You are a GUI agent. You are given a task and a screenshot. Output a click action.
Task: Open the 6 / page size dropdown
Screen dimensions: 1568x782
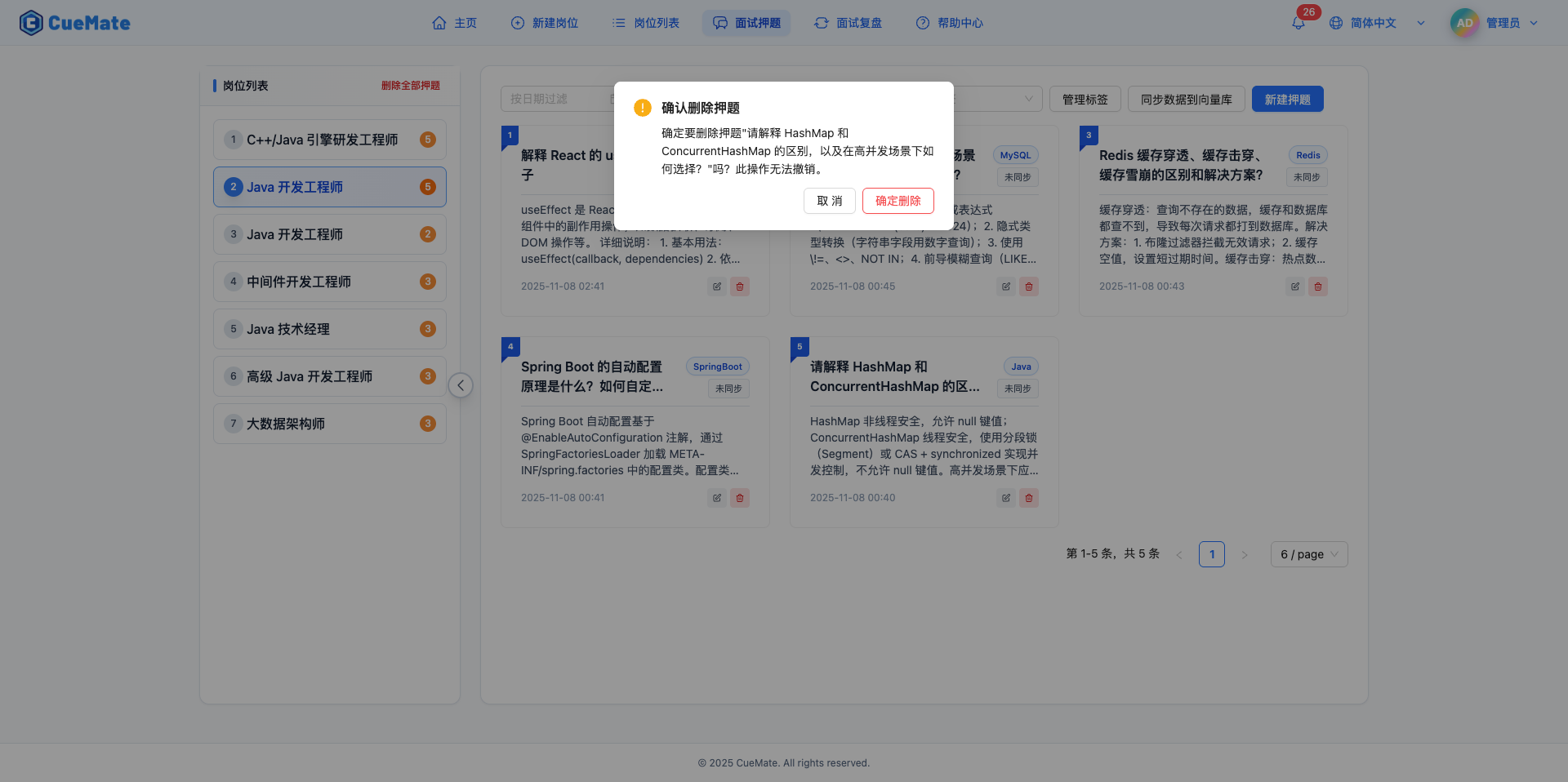pos(1308,554)
